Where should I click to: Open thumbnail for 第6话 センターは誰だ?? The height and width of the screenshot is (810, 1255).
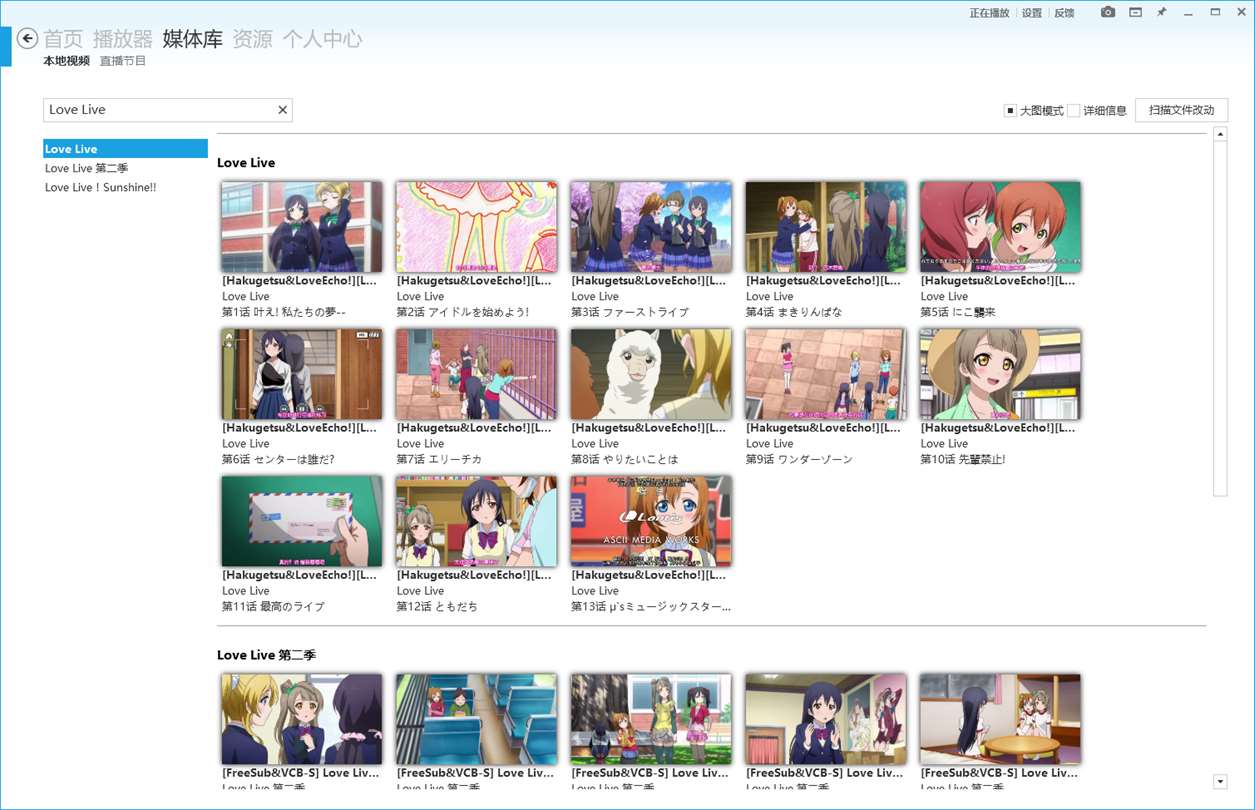302,374
